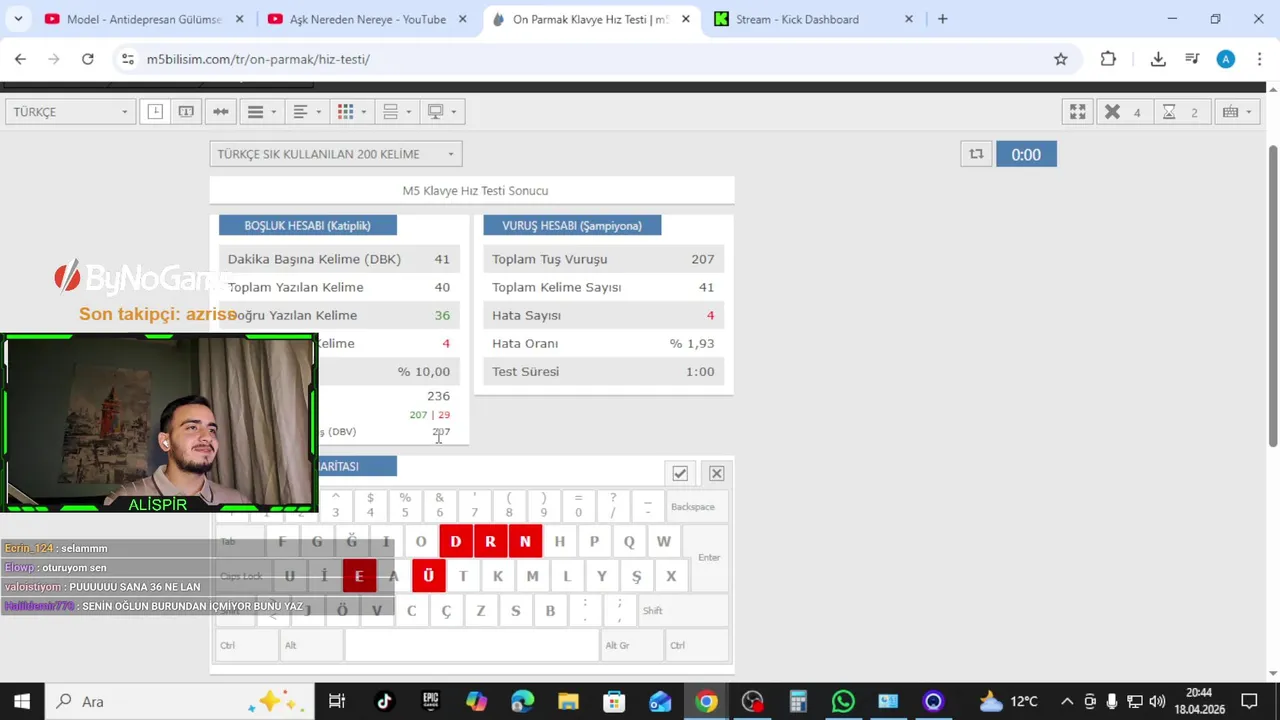The image size is (1280, 720).
Task: Open Epic Games from taskbar
Action: pos(431,701)
